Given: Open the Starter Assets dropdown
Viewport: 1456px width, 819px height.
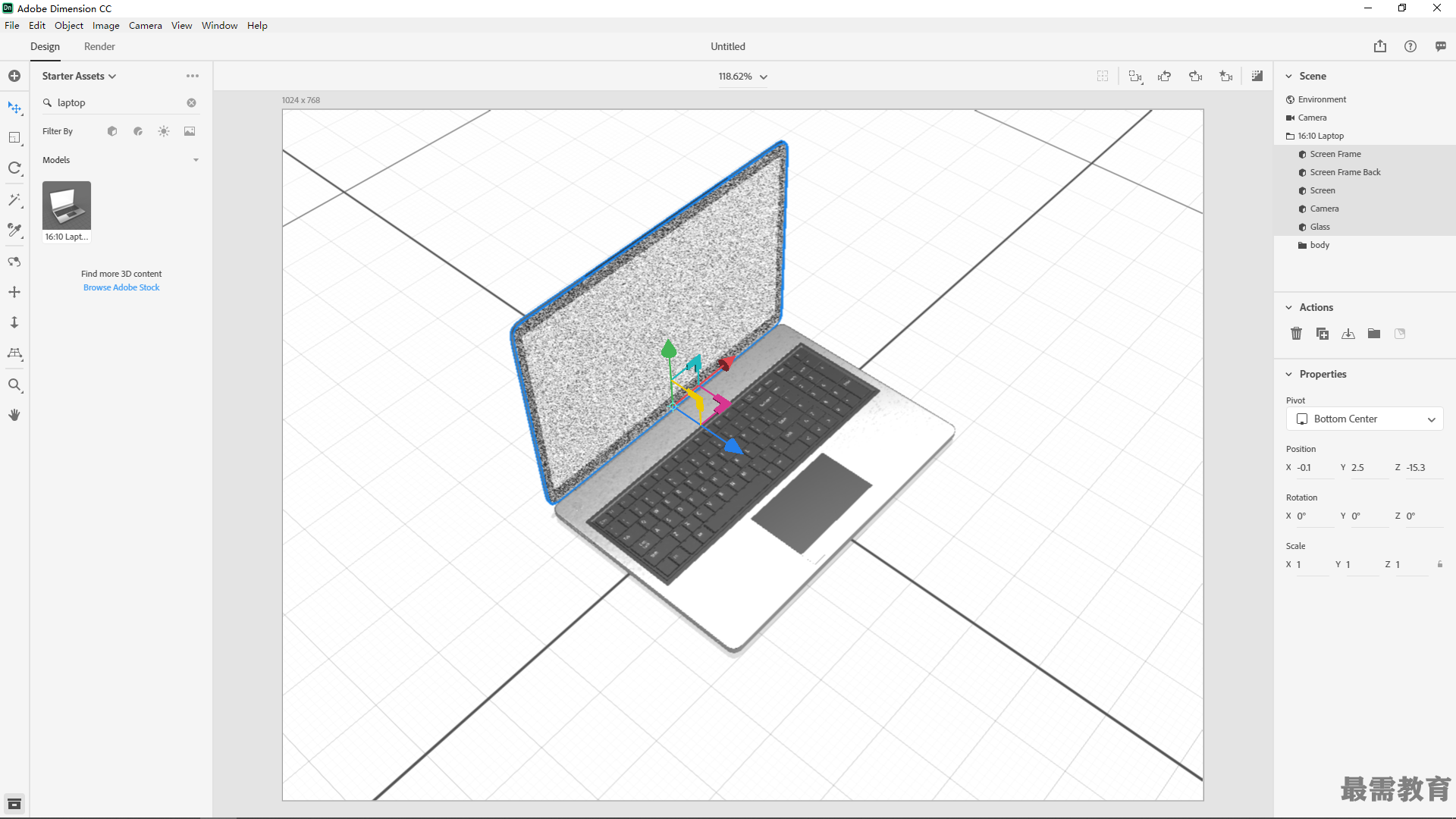Looking at the screenshot, I should click(x=79, y=76).
